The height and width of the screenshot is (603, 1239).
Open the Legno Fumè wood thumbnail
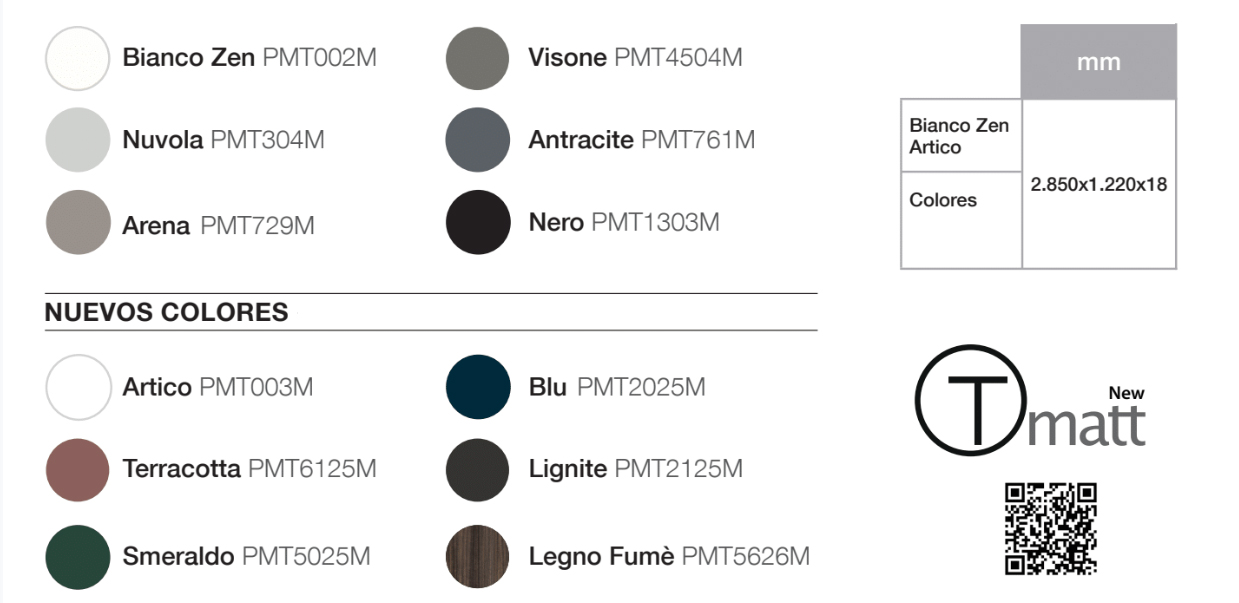[x=478, y=557]
